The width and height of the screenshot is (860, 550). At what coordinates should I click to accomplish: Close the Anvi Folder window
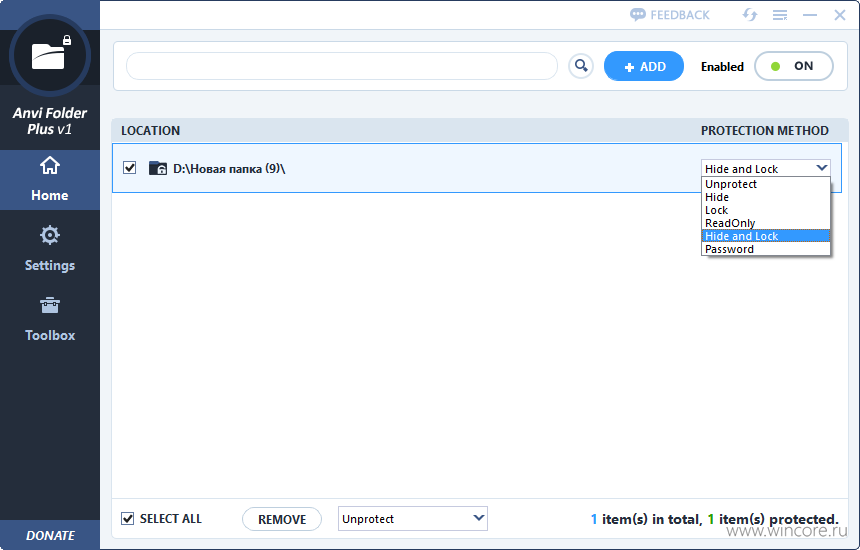840,15
